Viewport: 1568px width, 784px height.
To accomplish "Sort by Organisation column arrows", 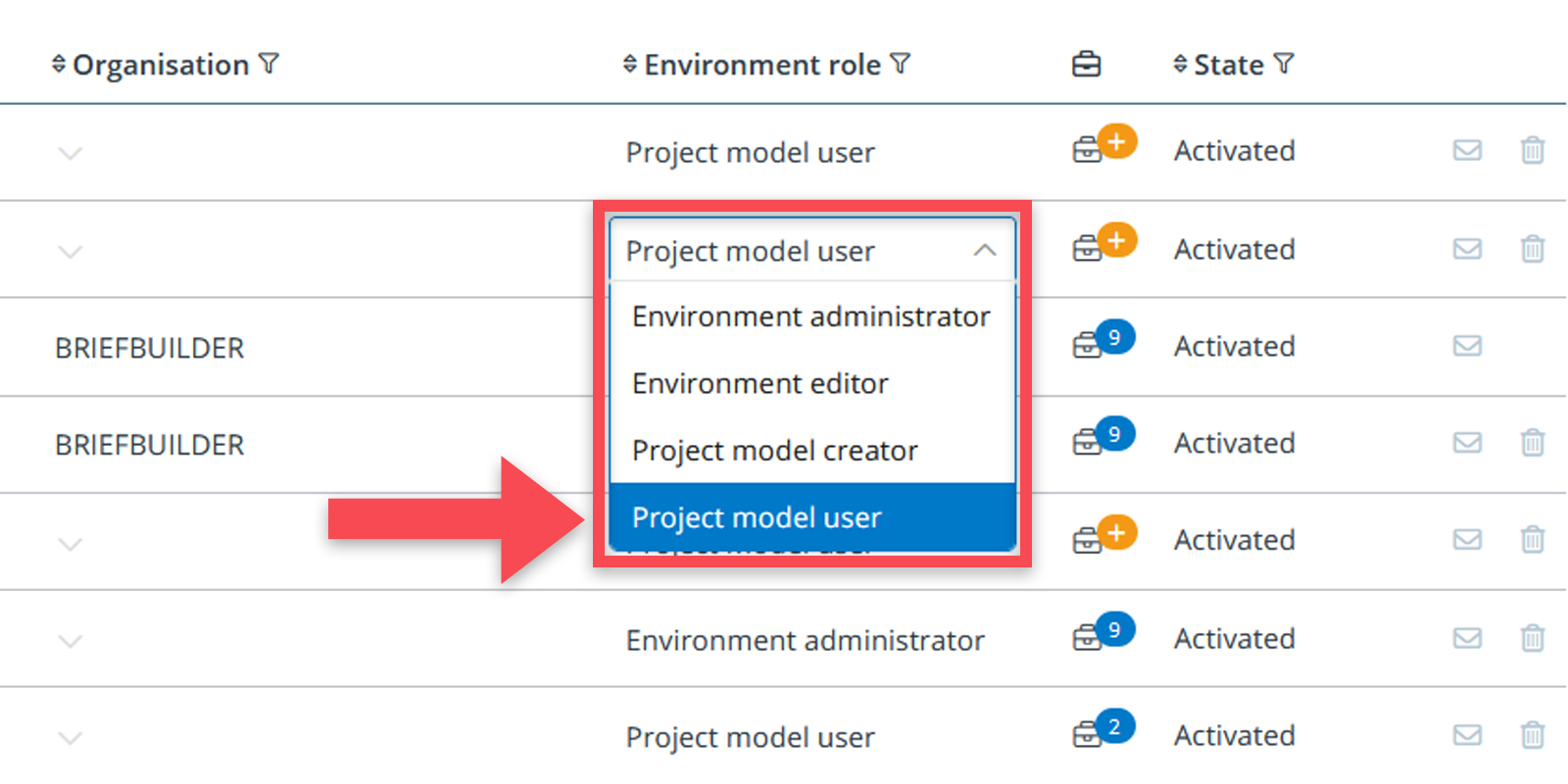I will 59,65.
